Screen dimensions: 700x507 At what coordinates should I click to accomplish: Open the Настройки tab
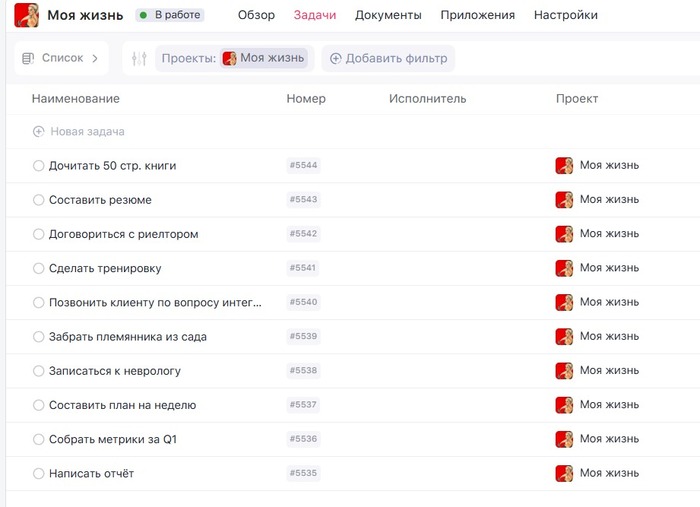coord(566,15)
